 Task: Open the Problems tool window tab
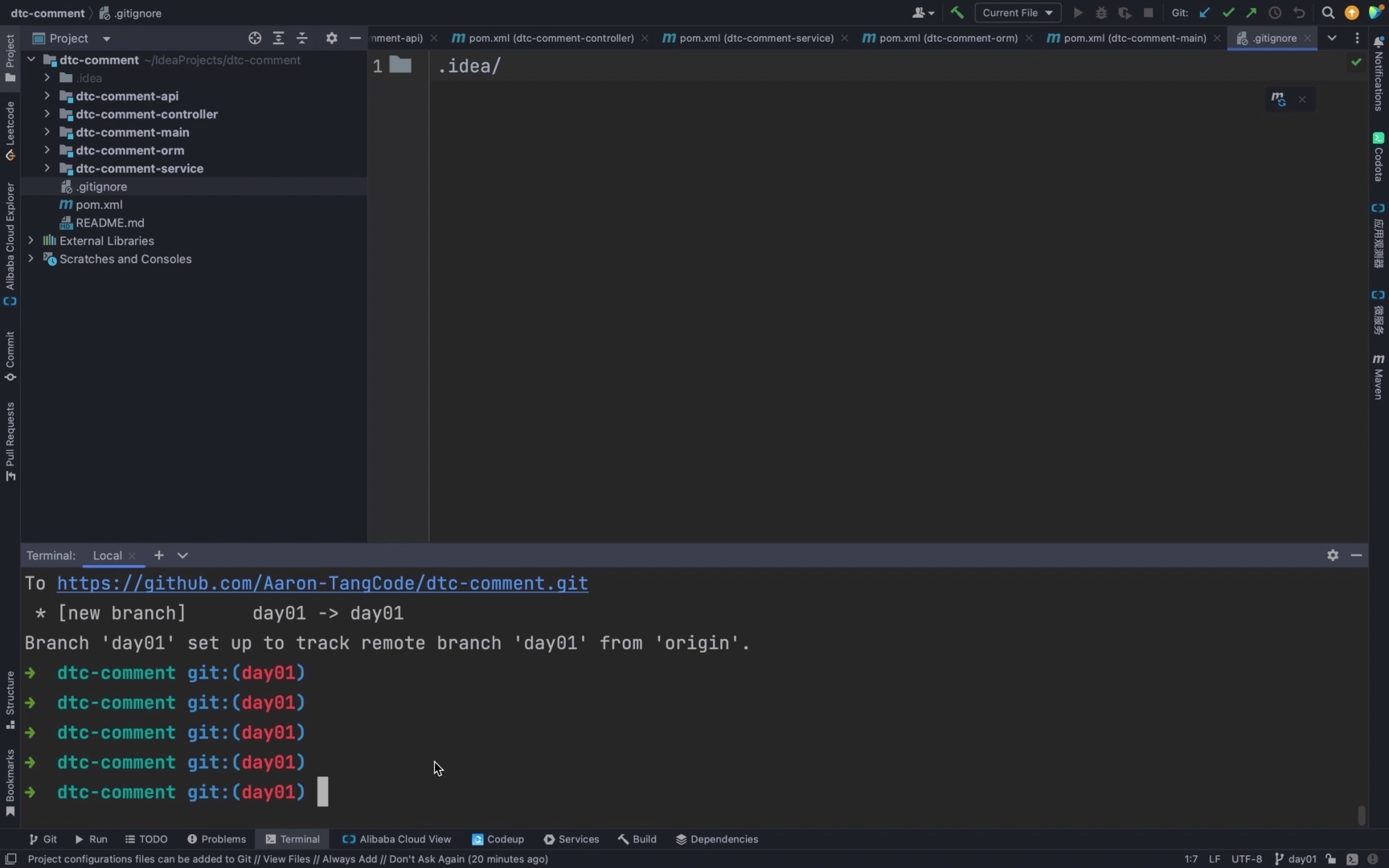click(x=216, y=839)
